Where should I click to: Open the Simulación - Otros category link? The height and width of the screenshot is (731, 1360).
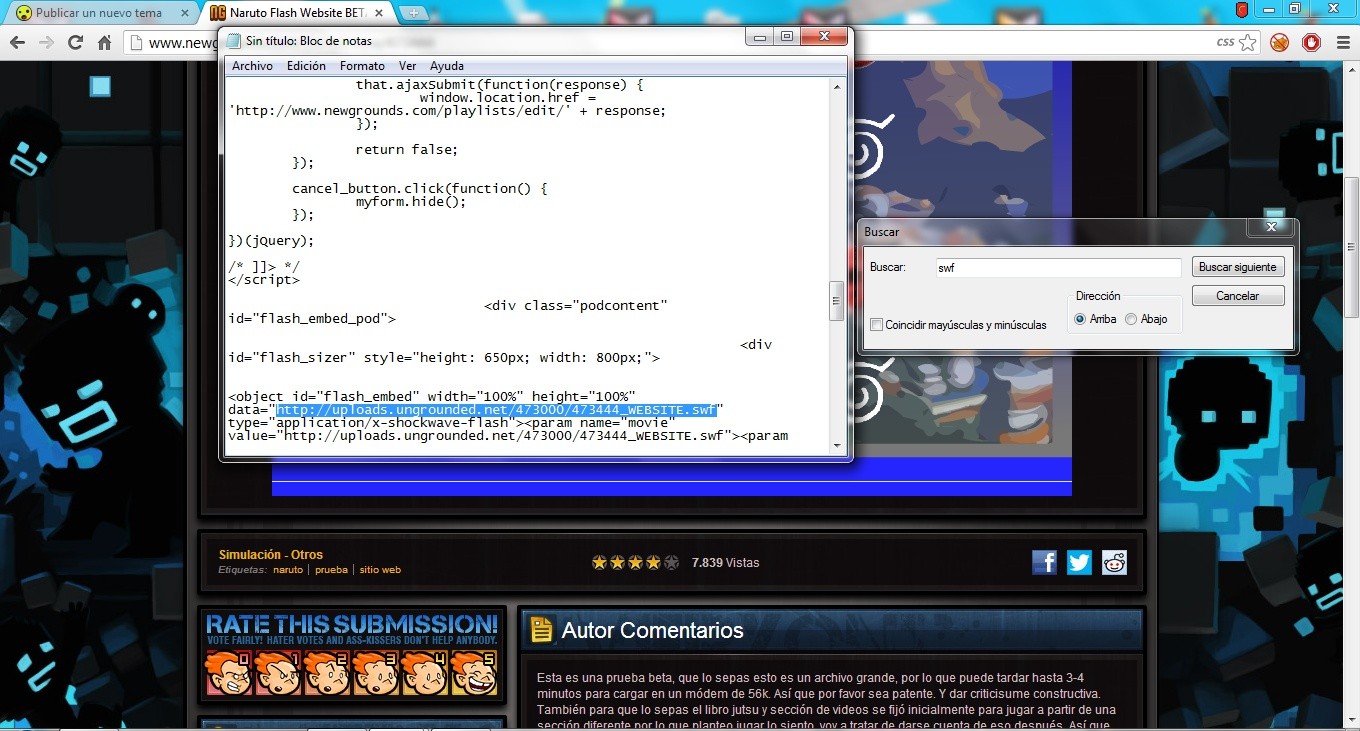click(271, 554)
